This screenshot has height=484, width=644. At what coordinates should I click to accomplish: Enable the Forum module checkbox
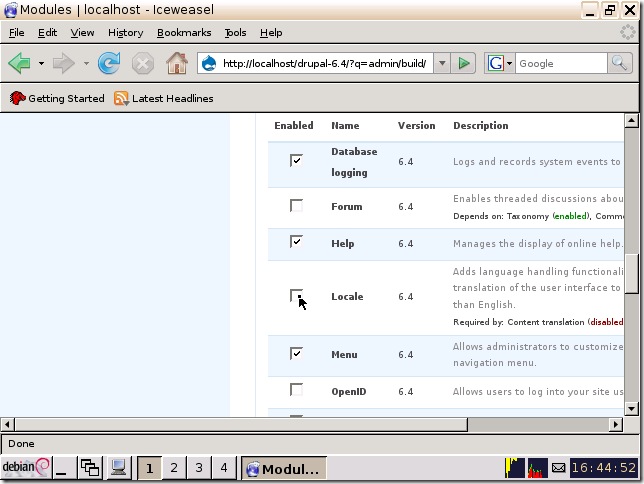pos(296,205)
